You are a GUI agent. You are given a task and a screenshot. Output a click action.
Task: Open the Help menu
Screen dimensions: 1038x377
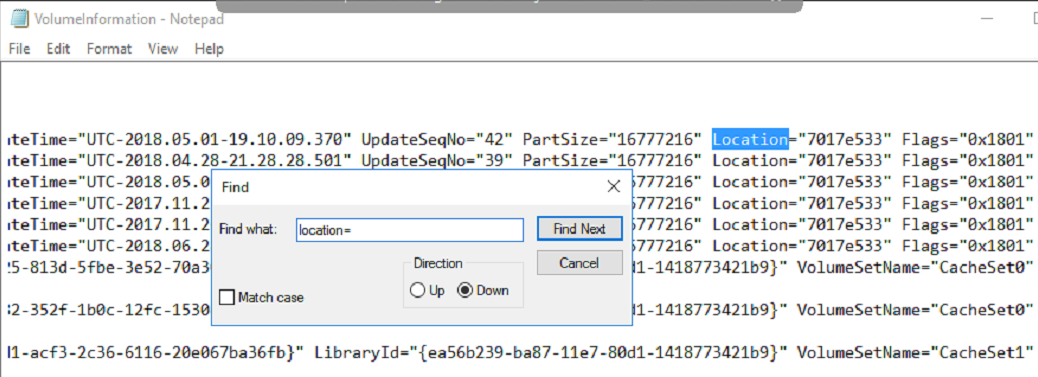209,48
